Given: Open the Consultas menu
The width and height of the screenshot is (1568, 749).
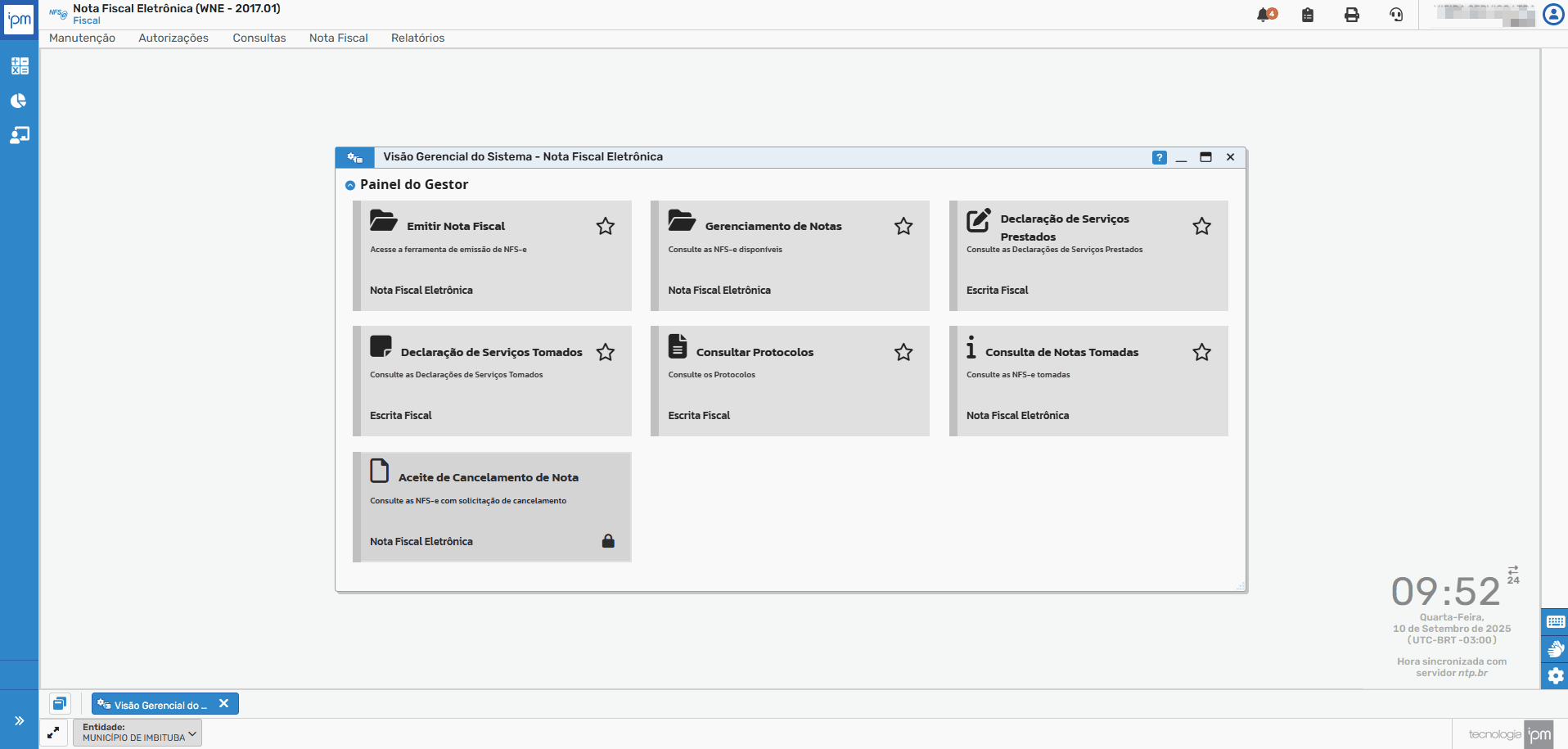Looking at the screenshot, I should 259,38.
